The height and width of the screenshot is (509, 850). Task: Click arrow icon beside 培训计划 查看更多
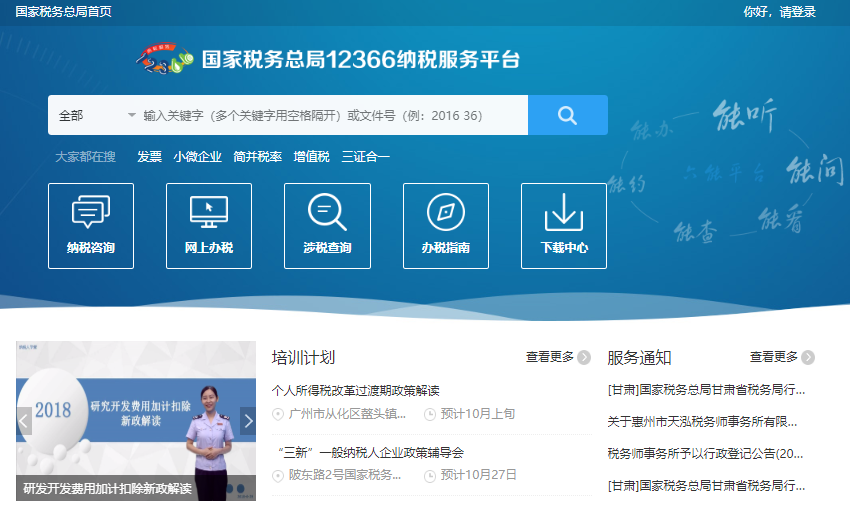584,357
